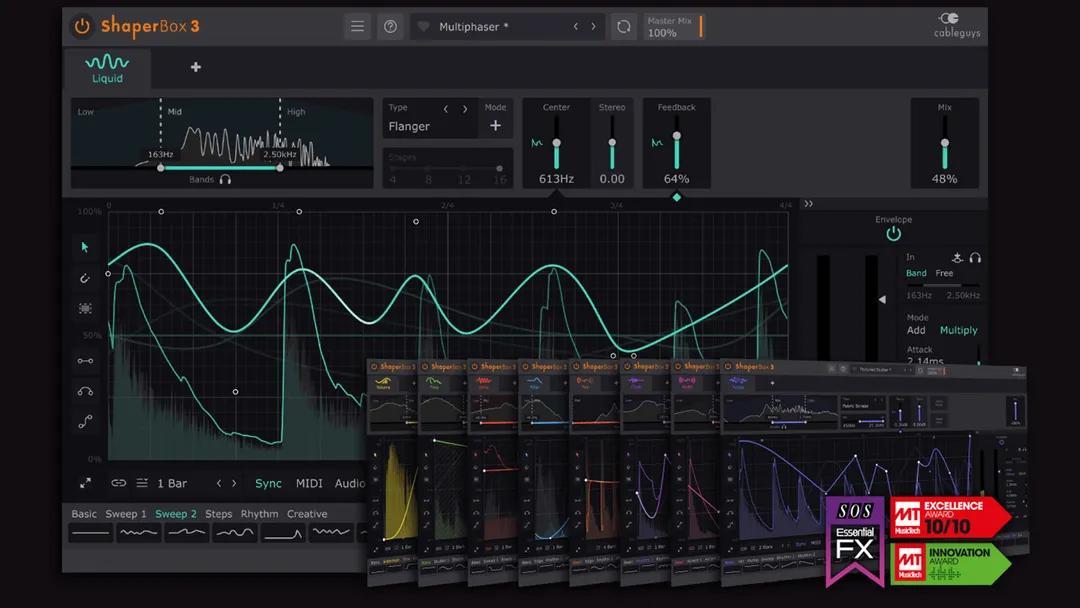Go to the previous preset
1080x608 pixels.
pos(576,26)
